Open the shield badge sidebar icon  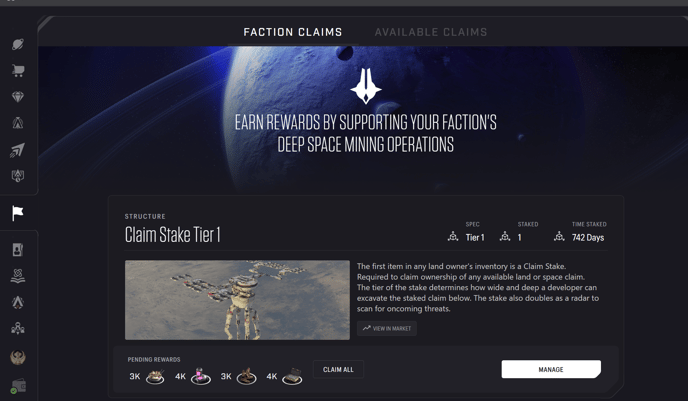click(18, 176)
